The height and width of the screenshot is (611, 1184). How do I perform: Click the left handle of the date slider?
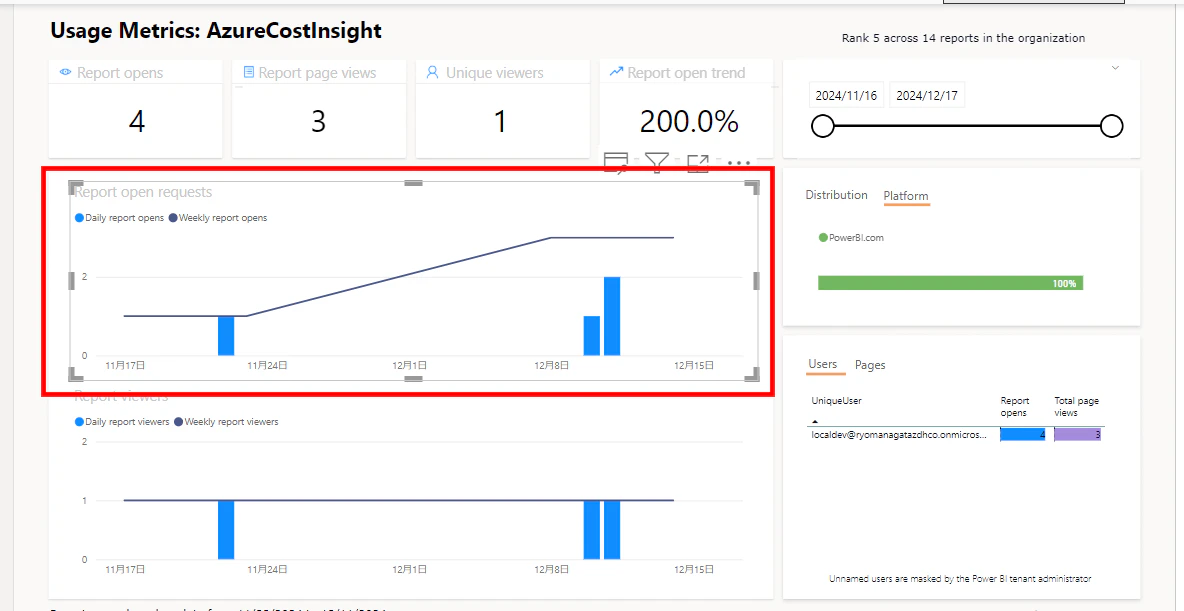[822, 126]
